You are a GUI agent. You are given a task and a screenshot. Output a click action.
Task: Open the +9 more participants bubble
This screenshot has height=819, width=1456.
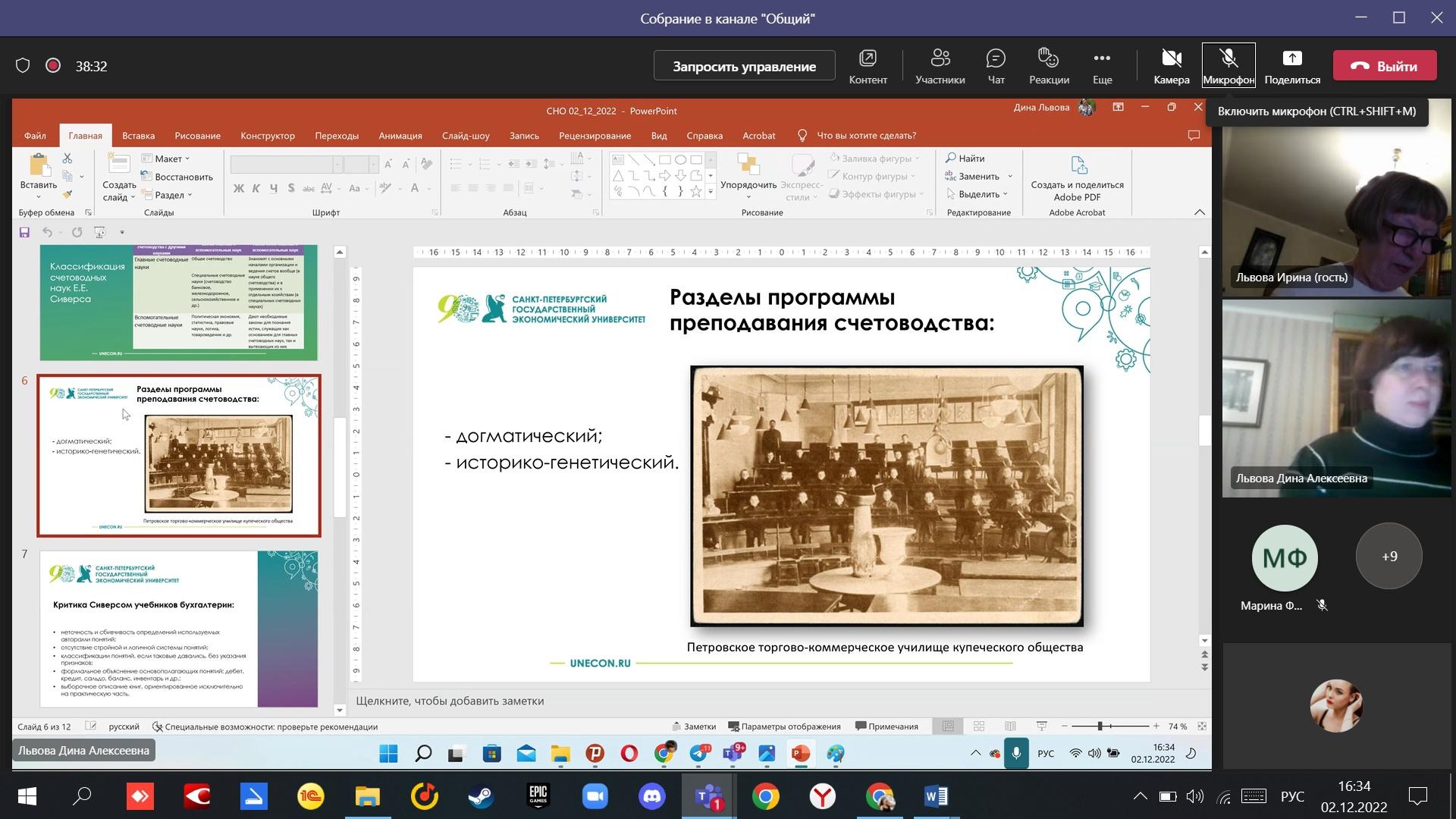tap(1389, 557)
